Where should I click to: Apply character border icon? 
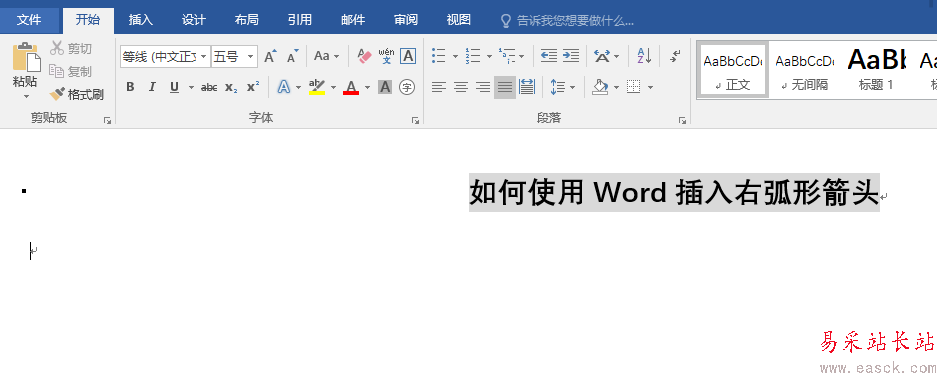(408, 57)
